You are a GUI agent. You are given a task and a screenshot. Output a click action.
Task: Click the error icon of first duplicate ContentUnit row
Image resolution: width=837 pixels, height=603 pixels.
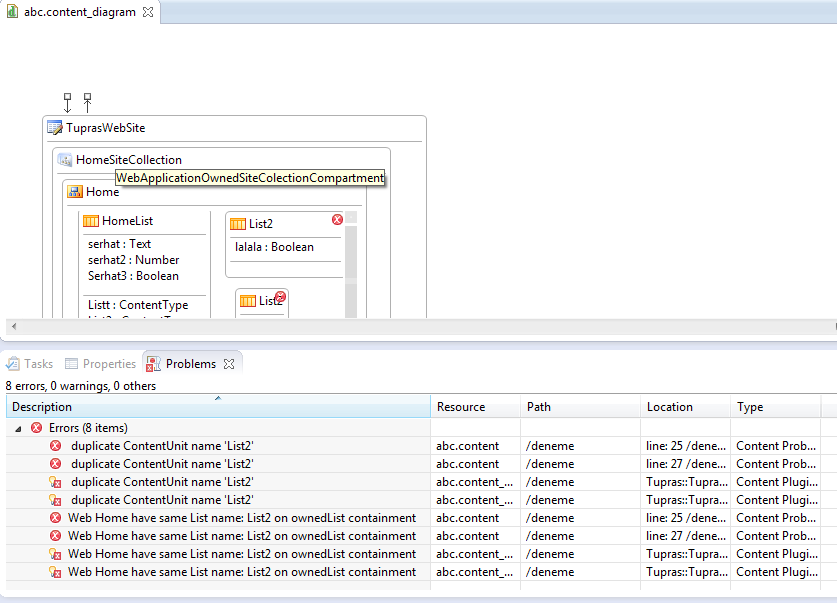[55, 446]
